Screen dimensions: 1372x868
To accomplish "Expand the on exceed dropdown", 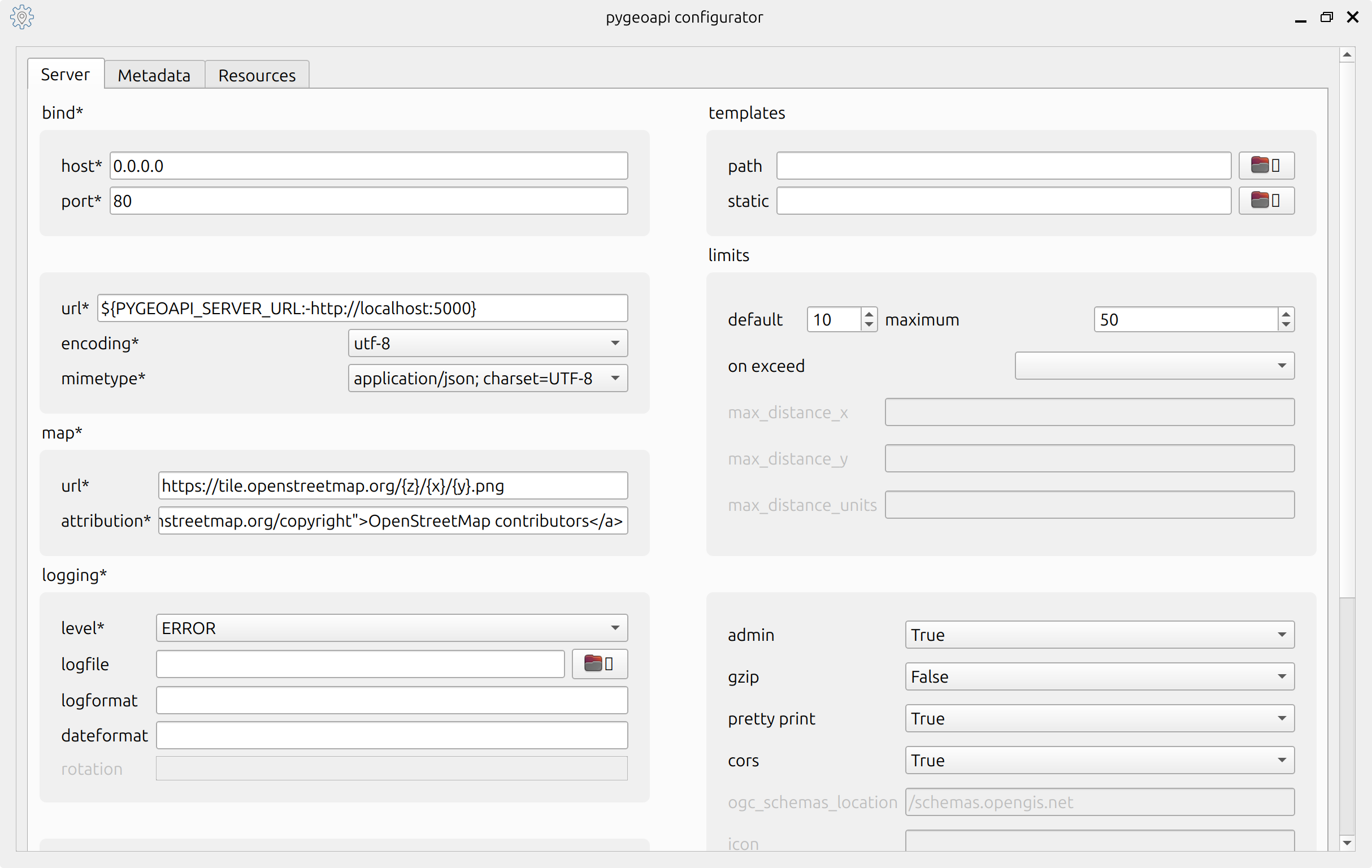I will tap(1154, 366).
